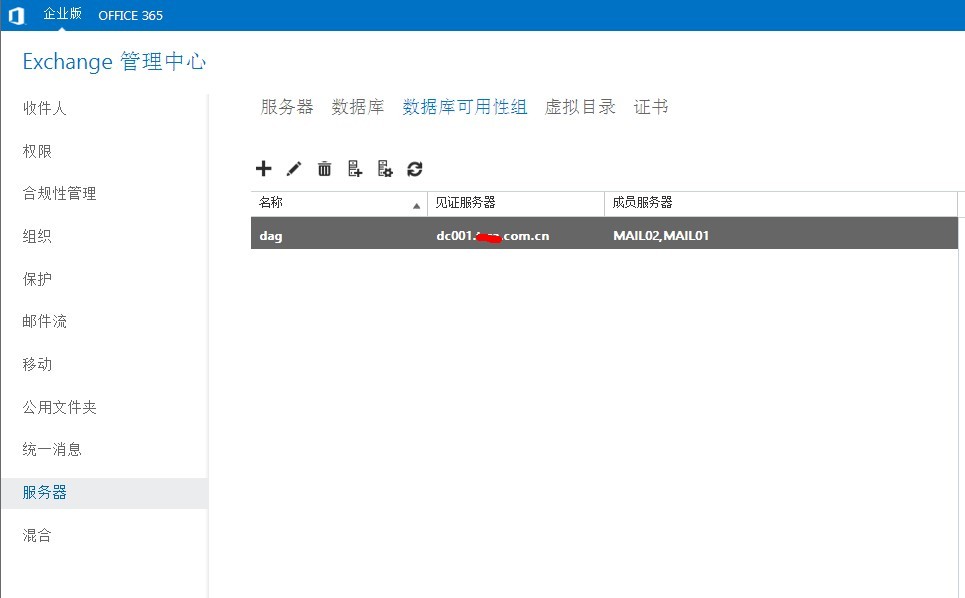Screen dimensions: 965x598
Task: Click the 见证服务器 column header
Action: pyautogui.click(x=516, y=203)
